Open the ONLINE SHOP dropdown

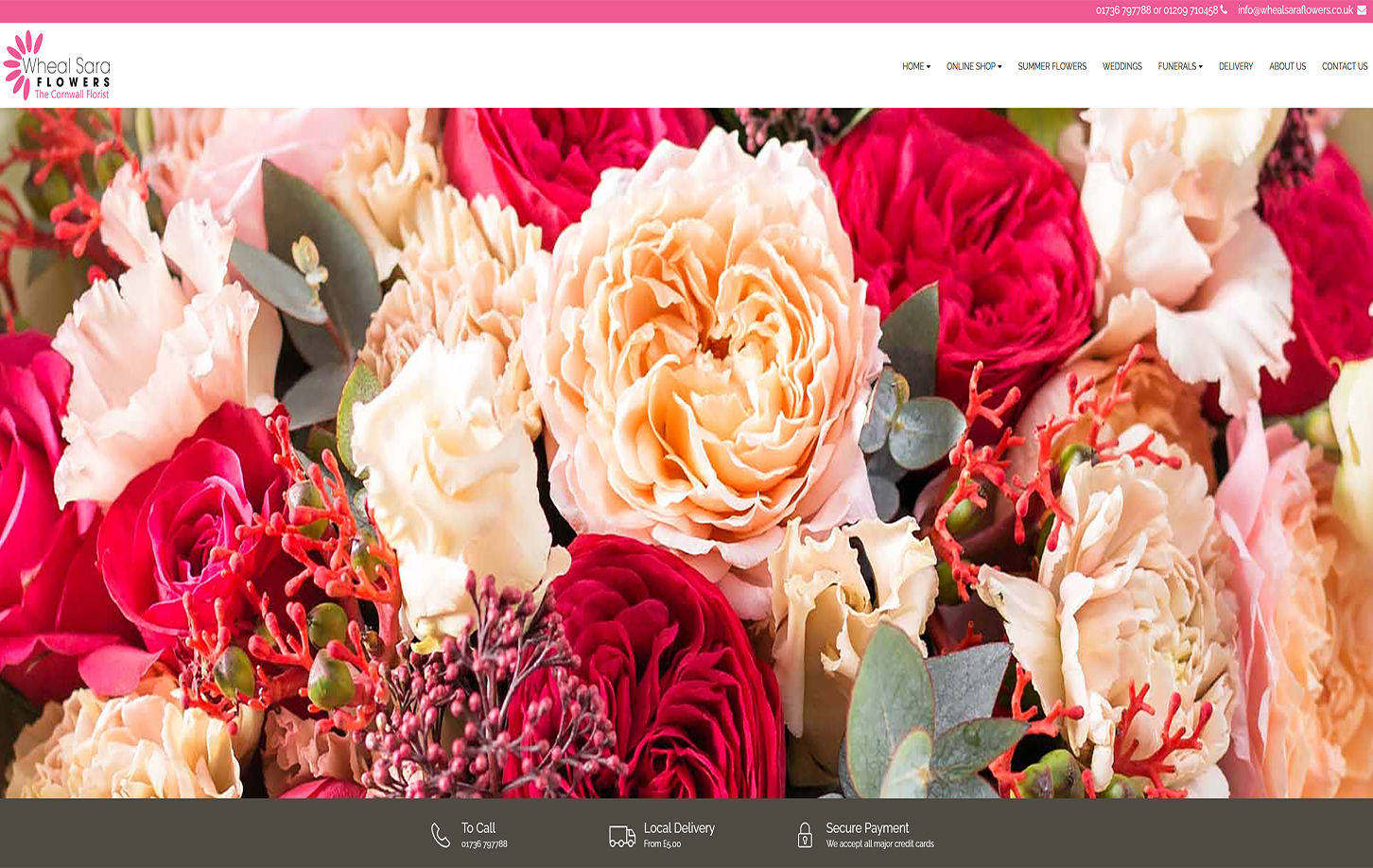973,66
